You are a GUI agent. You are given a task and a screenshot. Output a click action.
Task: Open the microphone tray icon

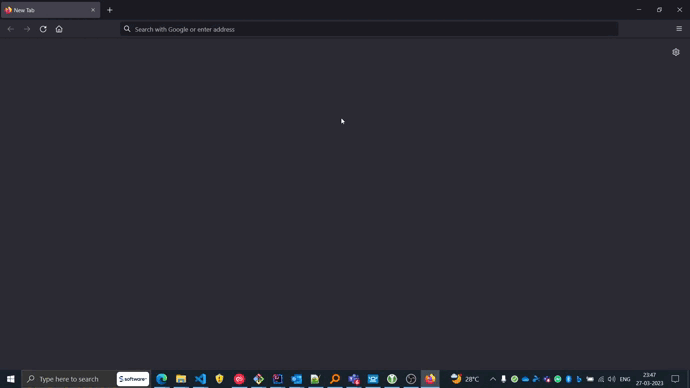pyautogui.click(x=503, y=379)
